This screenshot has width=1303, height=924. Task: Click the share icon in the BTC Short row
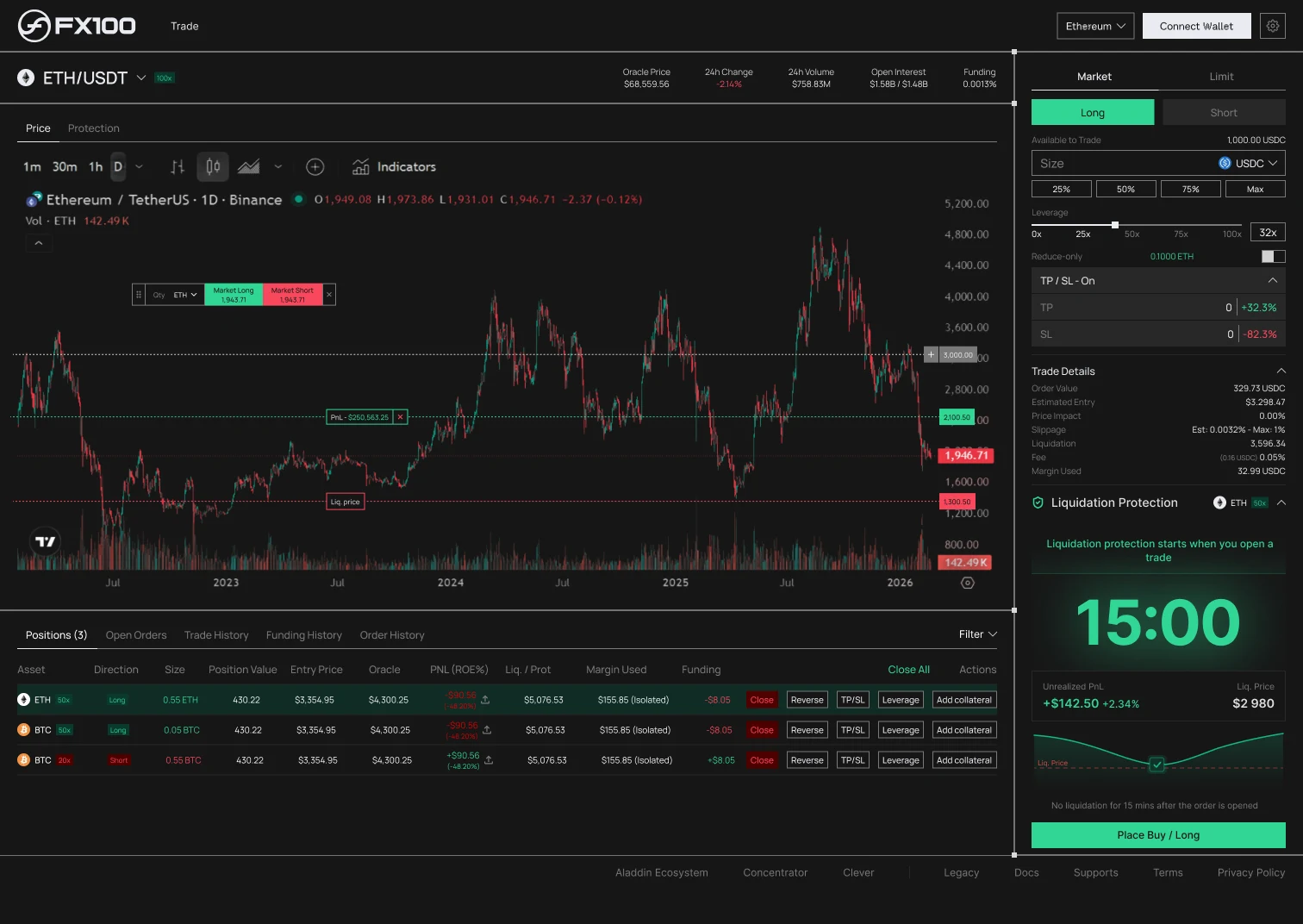click(489, 760)
